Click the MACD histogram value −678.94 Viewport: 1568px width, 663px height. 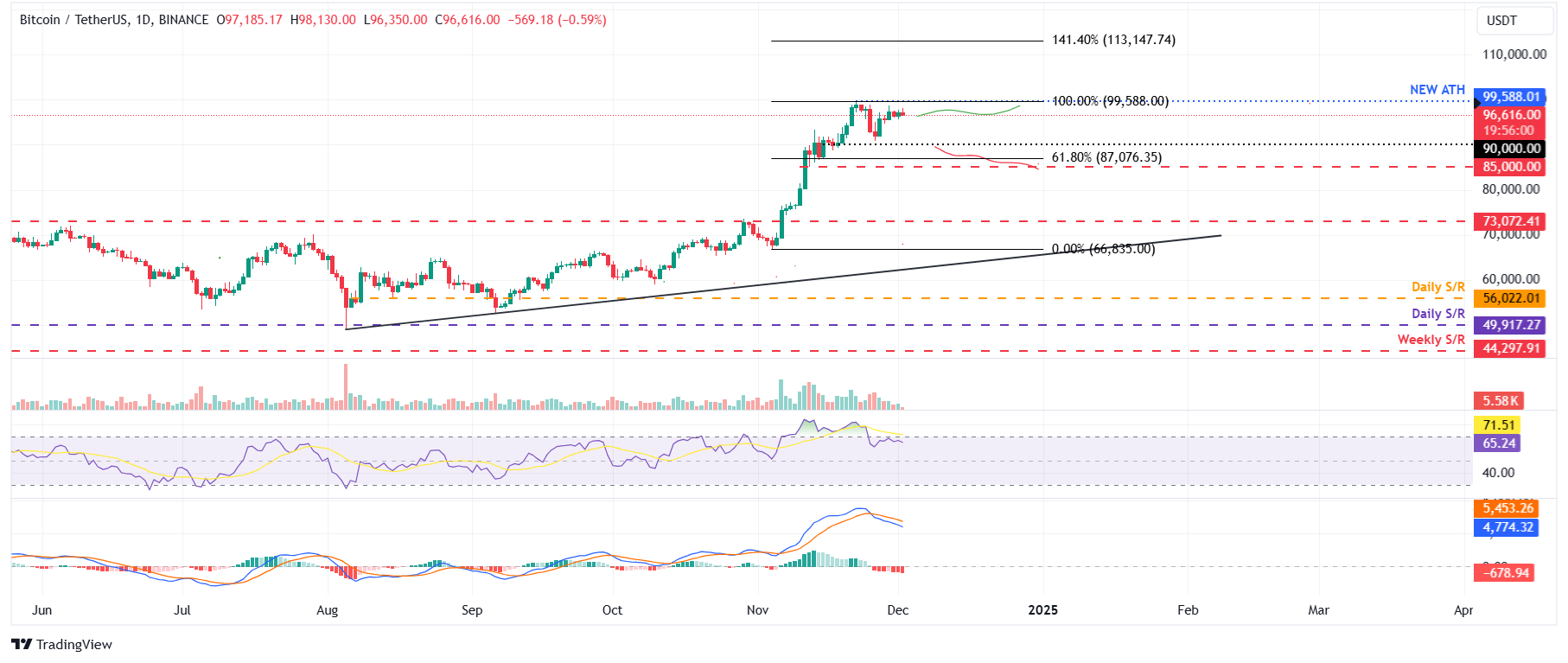[x=1505, y=573]
